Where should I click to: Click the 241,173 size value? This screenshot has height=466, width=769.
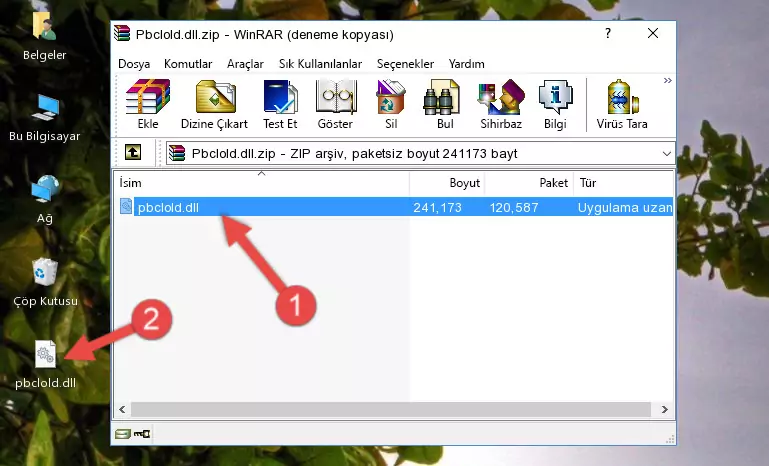(x=437, y=207)
